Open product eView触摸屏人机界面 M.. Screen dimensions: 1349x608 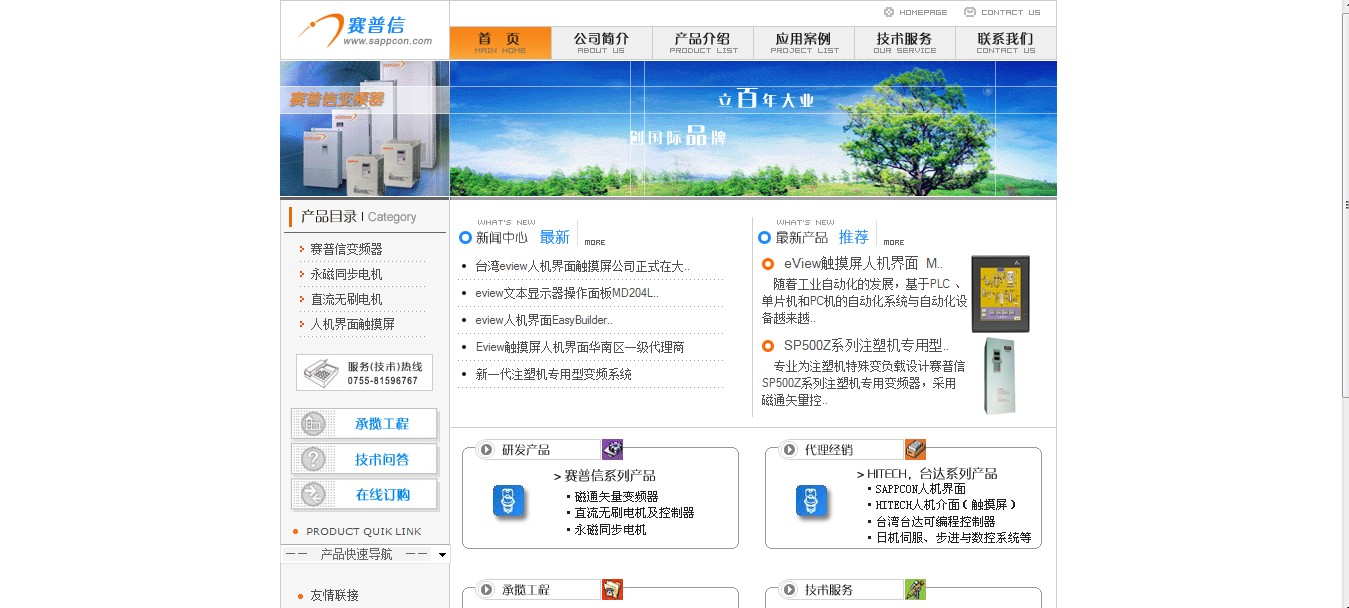pos(863,263)
